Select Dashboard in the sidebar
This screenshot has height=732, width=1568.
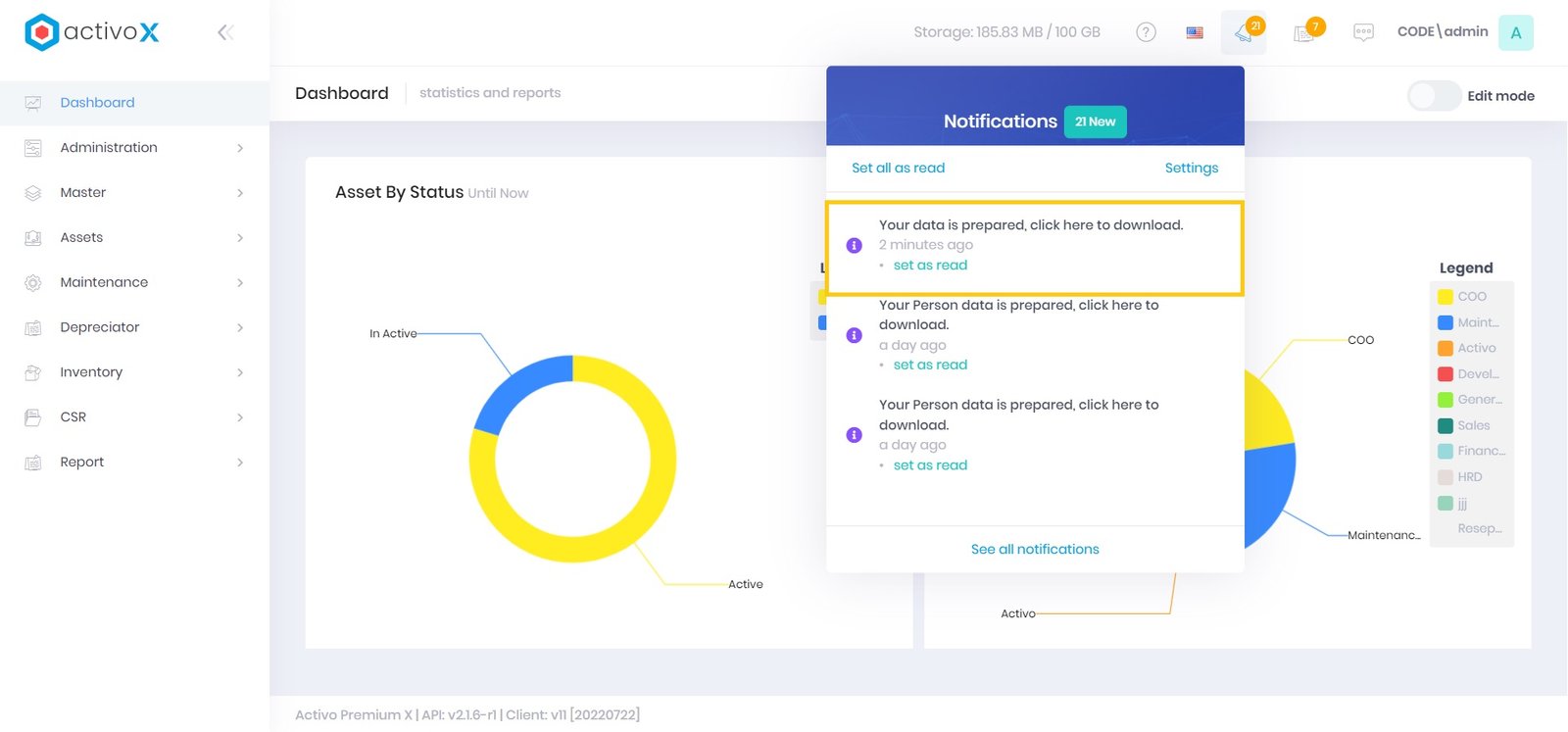tap(97, 103)
